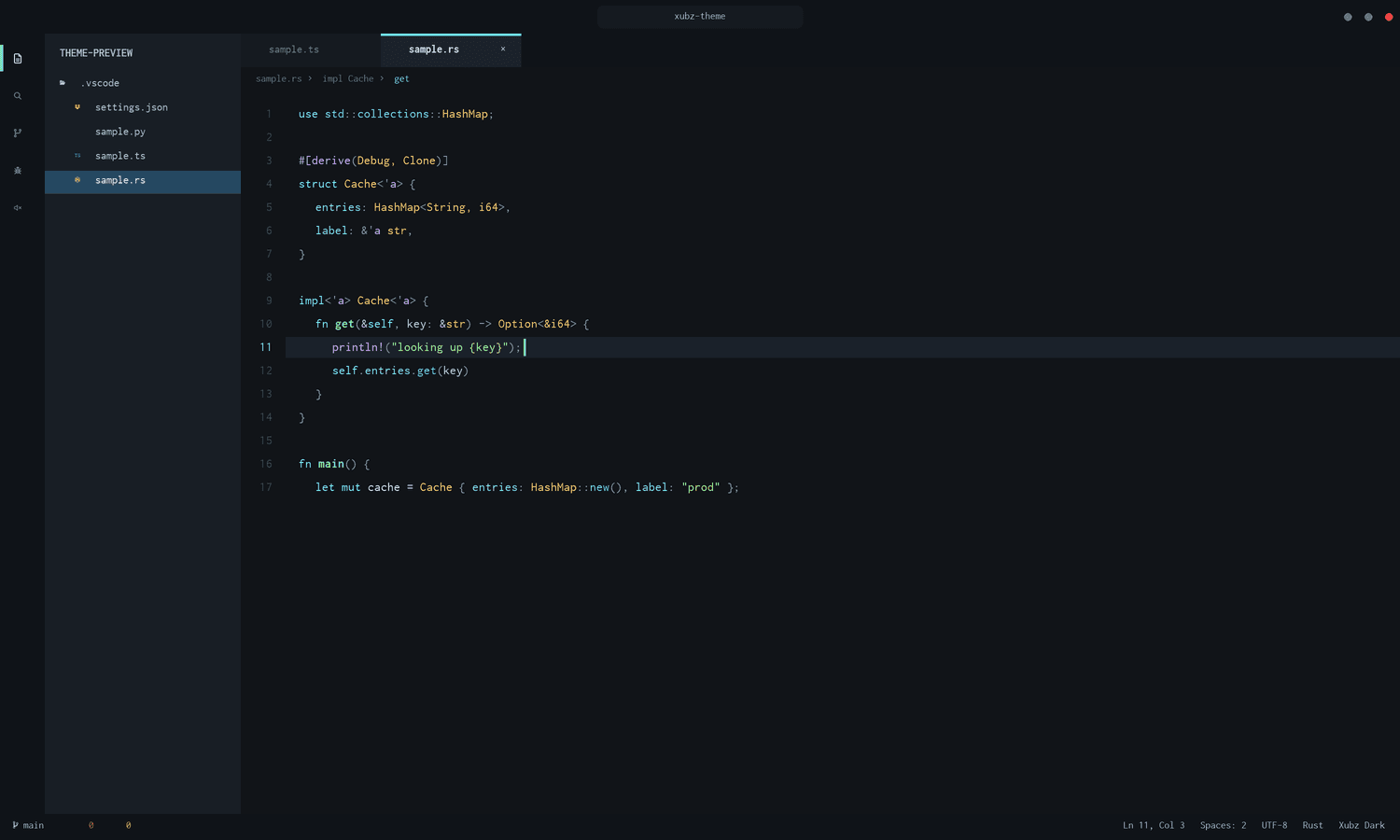Collapse the .vscode folder
The height and width of the screenshot is (840, 1400).
[x=143, y=83]
